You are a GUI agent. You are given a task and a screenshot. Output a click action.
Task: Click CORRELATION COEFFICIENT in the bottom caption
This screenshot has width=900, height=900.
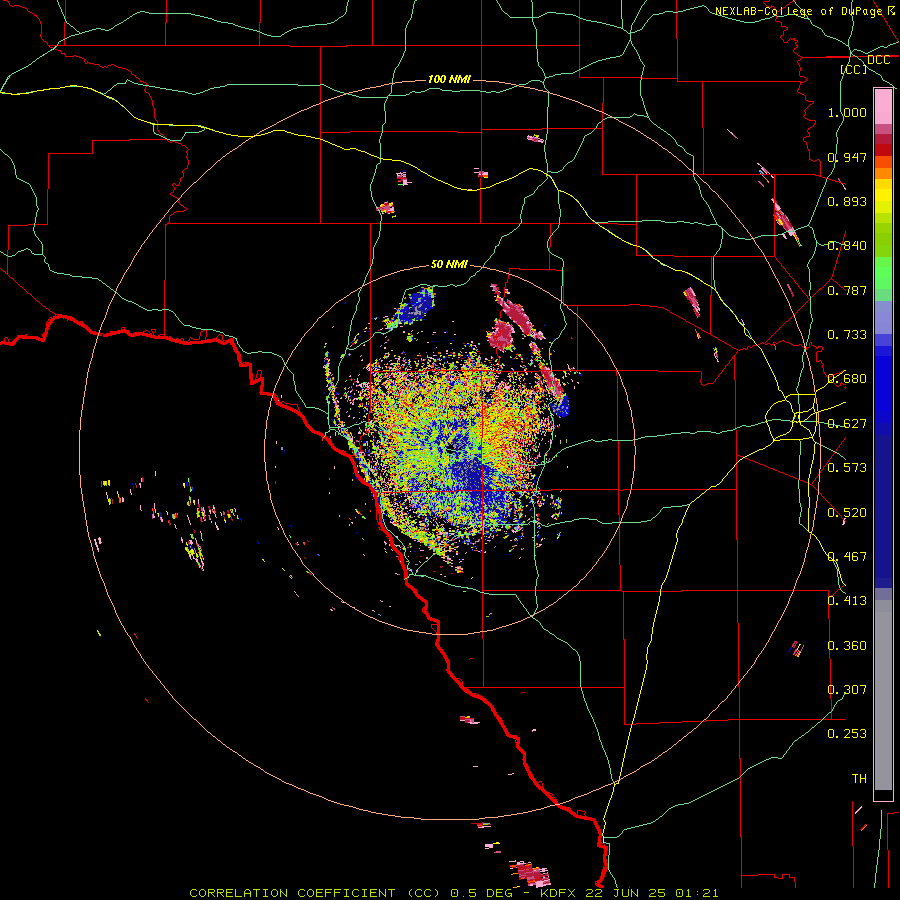coord(292,893)
